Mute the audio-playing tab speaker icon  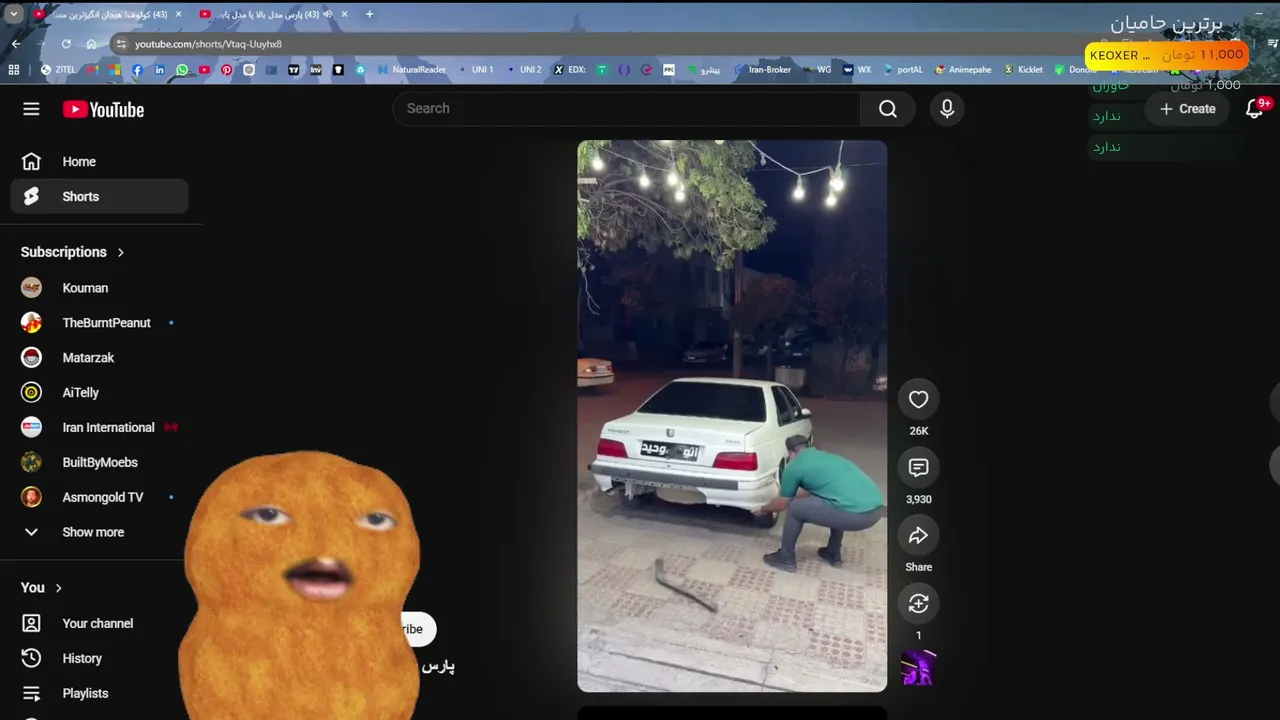pos(327,14)
